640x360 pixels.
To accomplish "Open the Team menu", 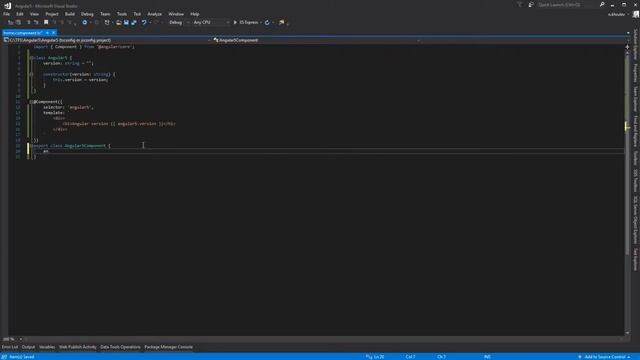I will pos(105,14).
